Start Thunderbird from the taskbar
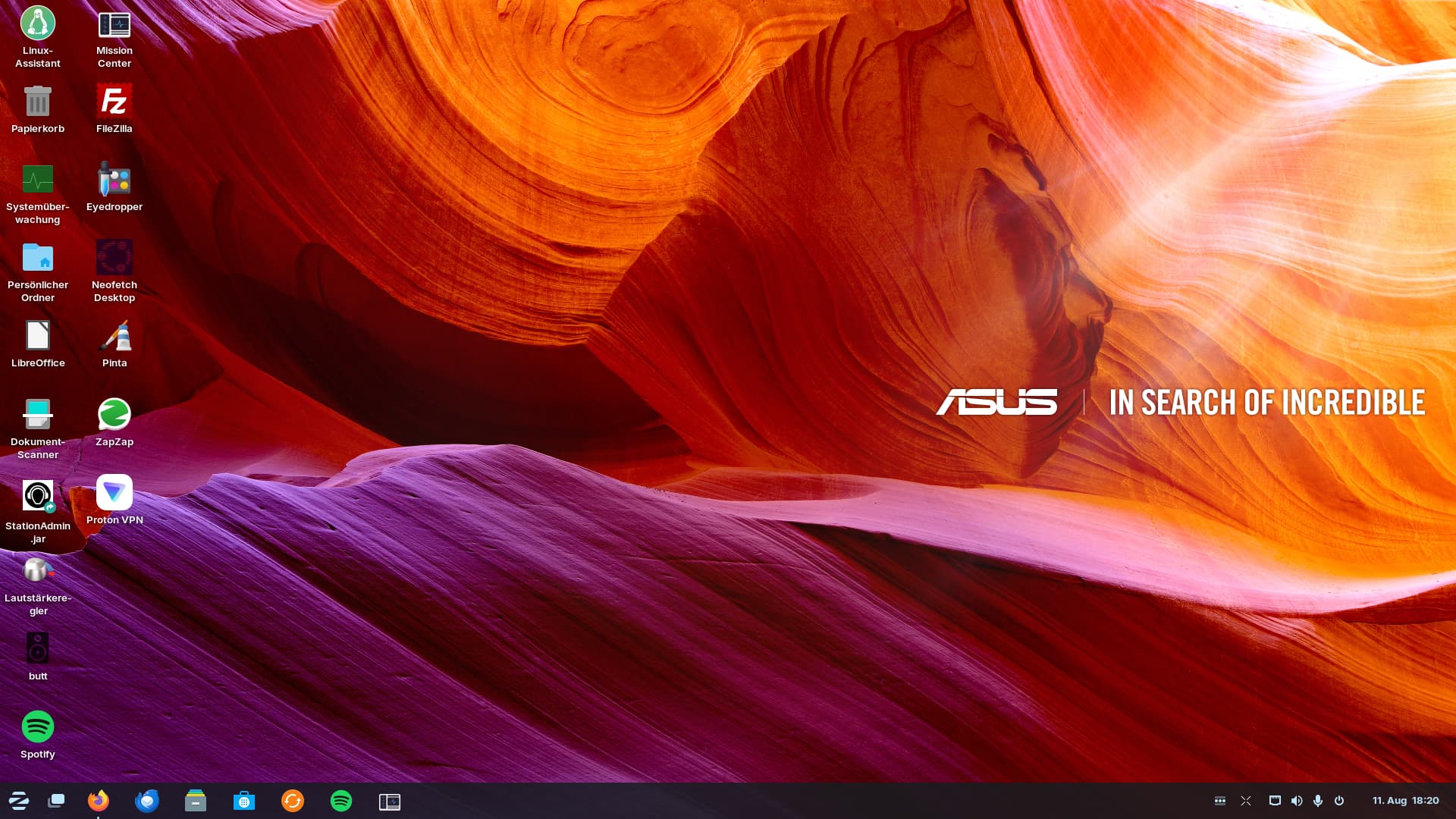This screenshot has height=819, width=1456. (147, 801)
